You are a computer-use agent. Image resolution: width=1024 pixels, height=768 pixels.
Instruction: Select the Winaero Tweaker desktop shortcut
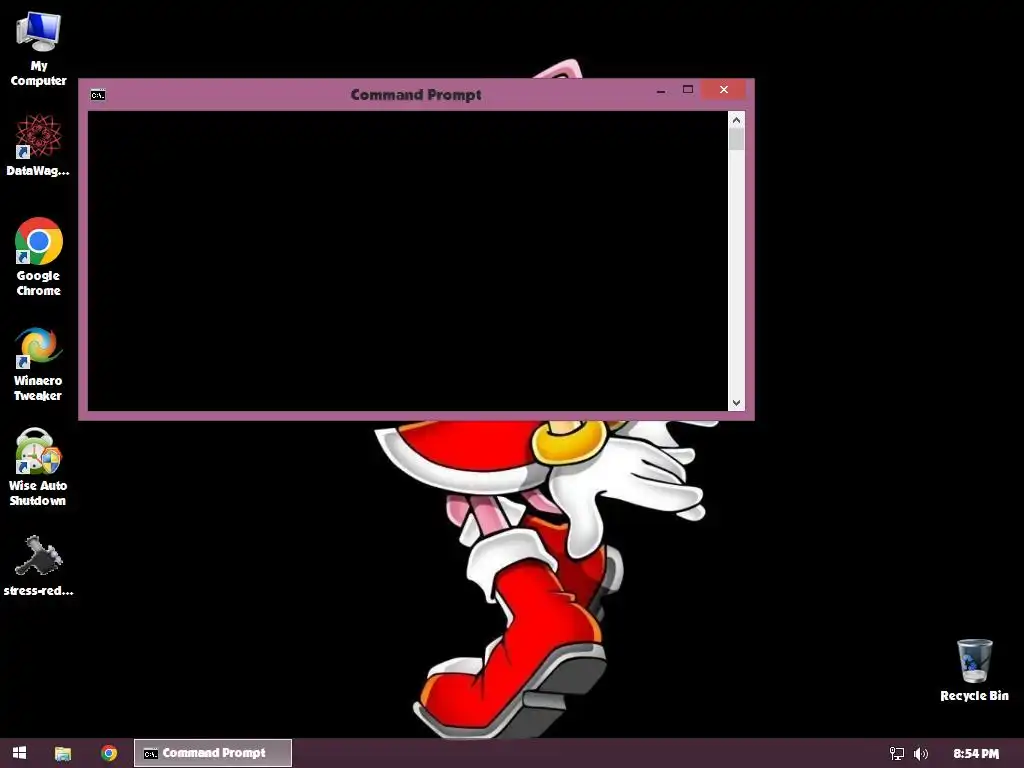pos(39,364)
